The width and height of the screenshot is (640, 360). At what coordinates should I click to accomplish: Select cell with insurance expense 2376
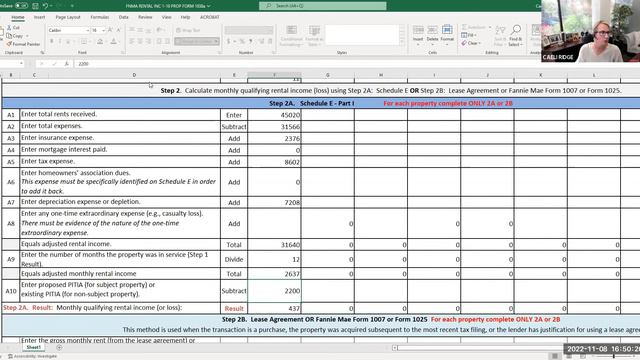[x=274, y=138]
